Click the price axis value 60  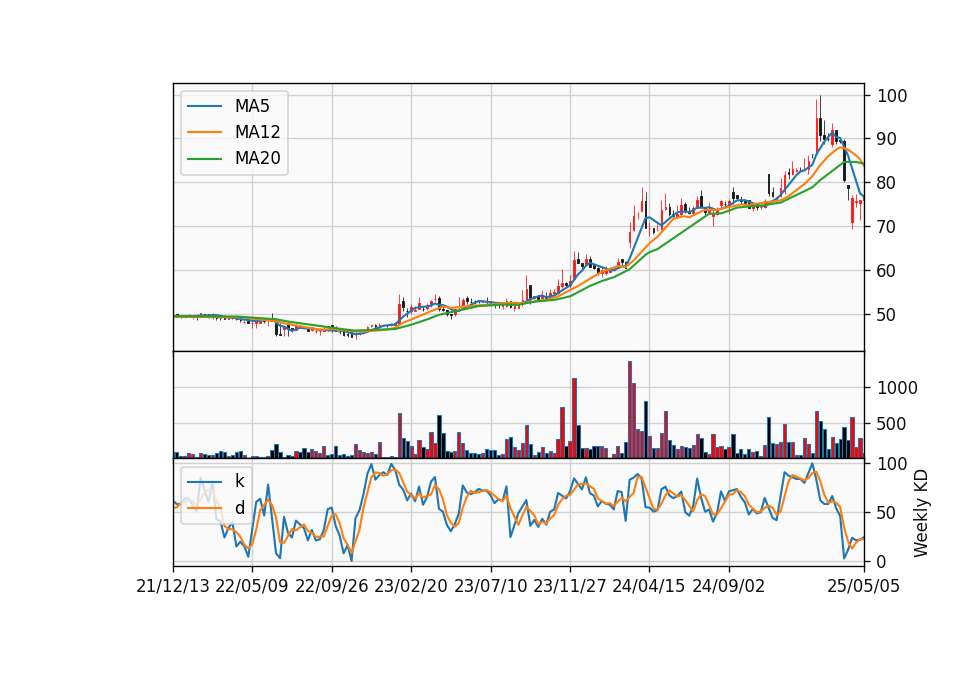[887, 271]
